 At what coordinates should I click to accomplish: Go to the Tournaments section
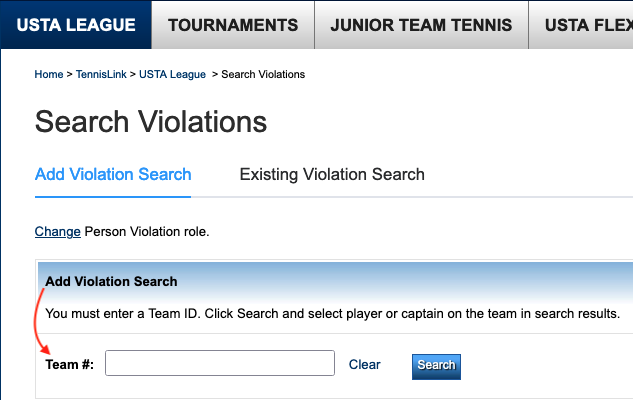[x=233, y=25]
